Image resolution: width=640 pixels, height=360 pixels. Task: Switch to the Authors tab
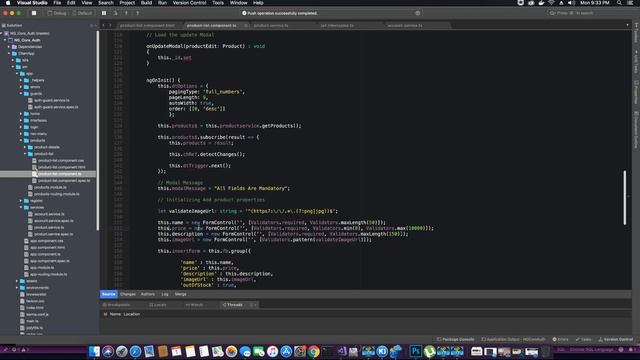[x=148, y=294]
